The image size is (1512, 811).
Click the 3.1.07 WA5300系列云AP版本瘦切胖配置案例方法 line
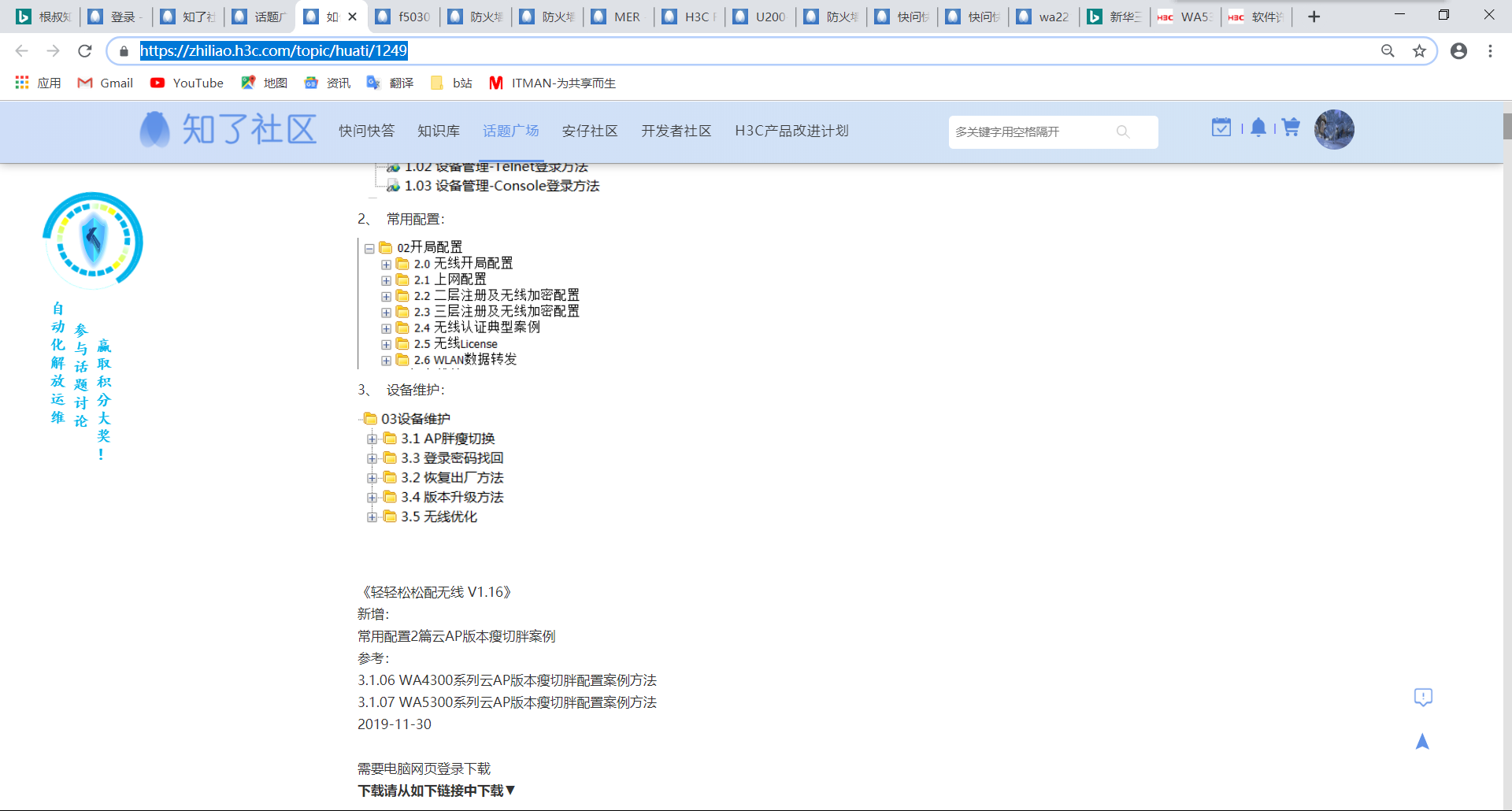507,702
